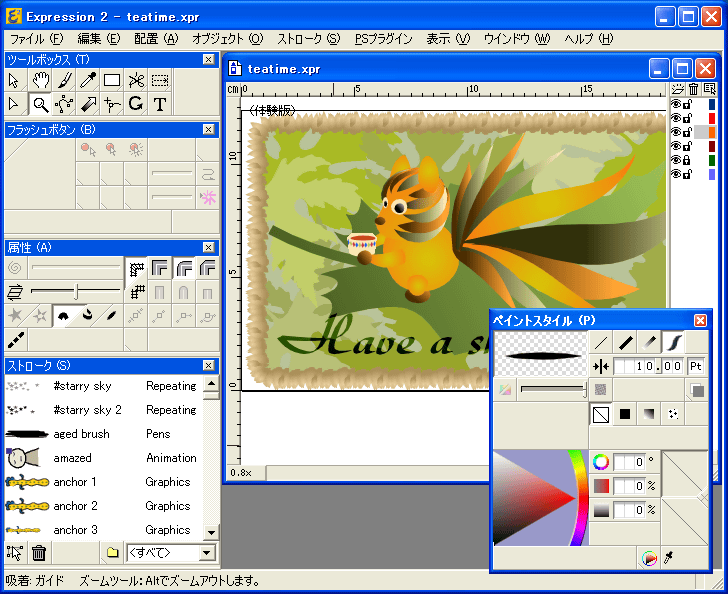Click the pink starburst icon in Flash Button panel
728x594 pixels.
tap(208, 197)
